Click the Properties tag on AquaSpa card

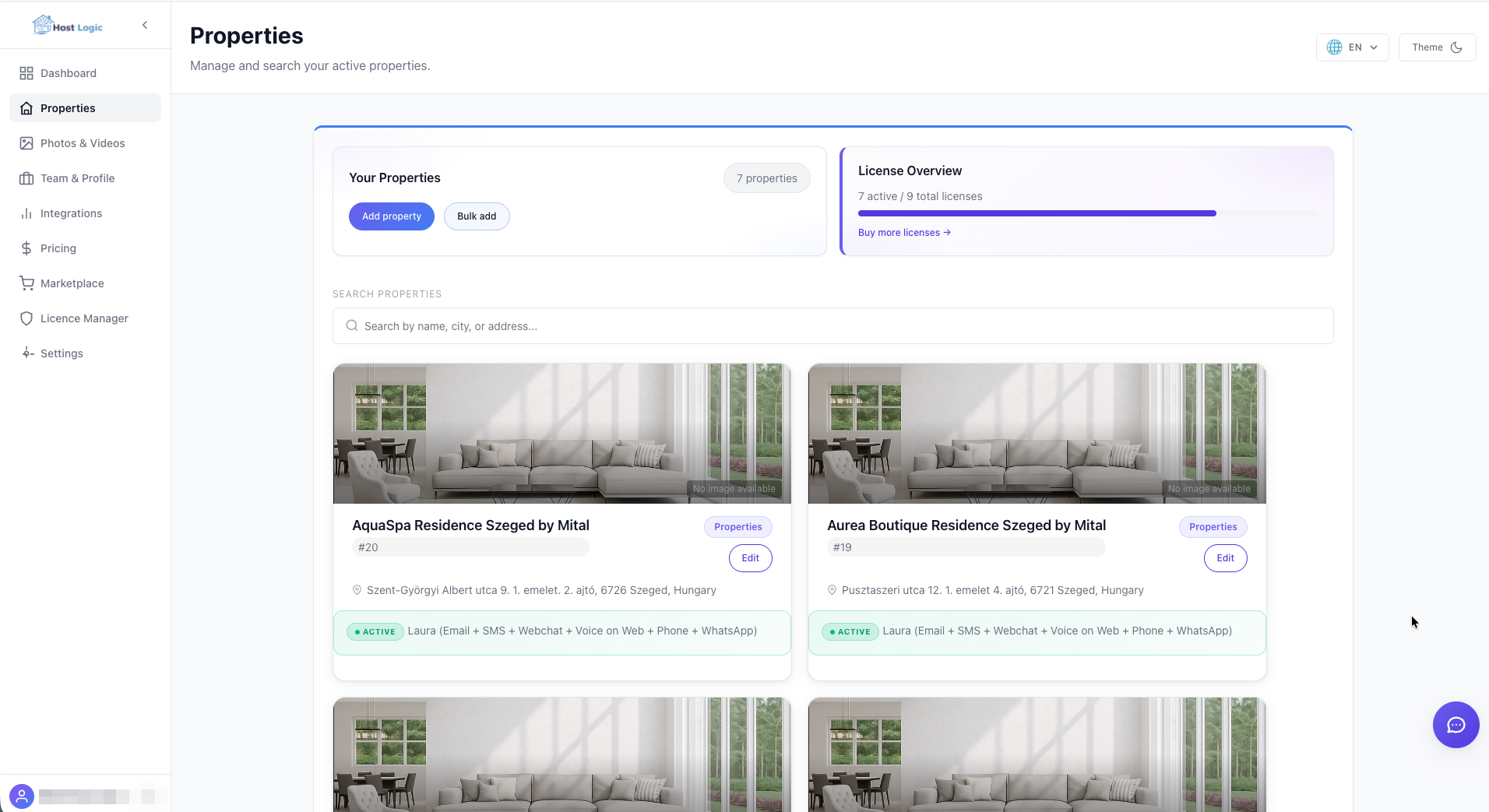[x=737, y=527]
